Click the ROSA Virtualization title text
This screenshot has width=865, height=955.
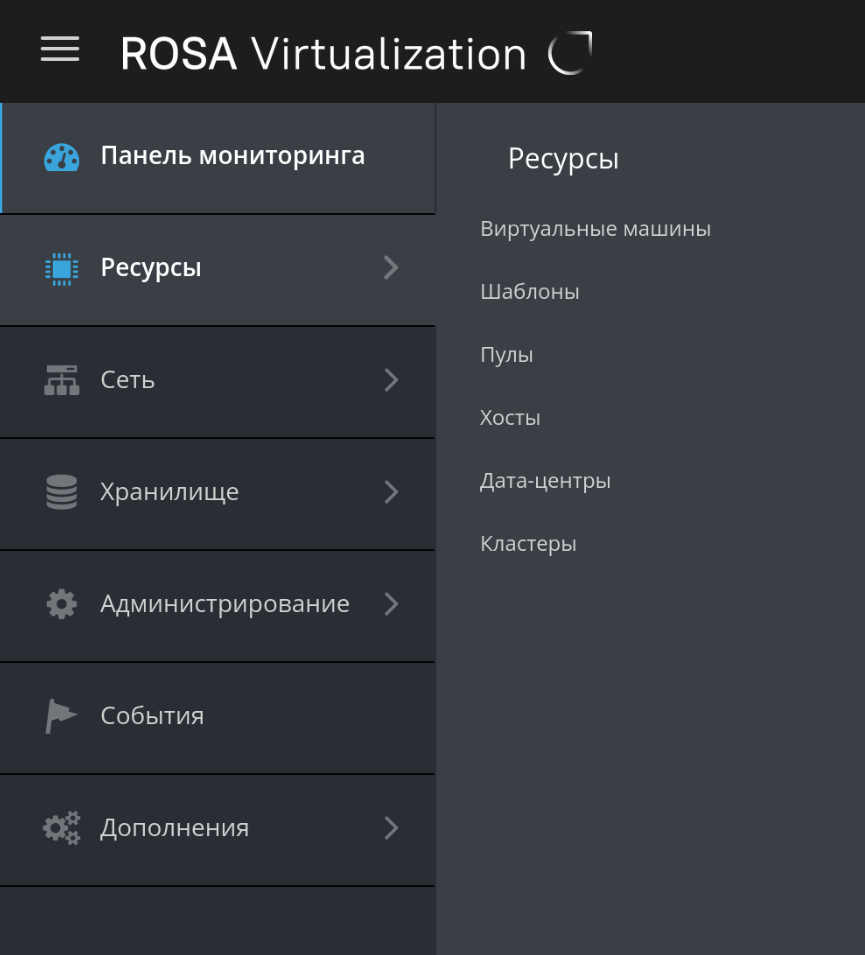323,53
